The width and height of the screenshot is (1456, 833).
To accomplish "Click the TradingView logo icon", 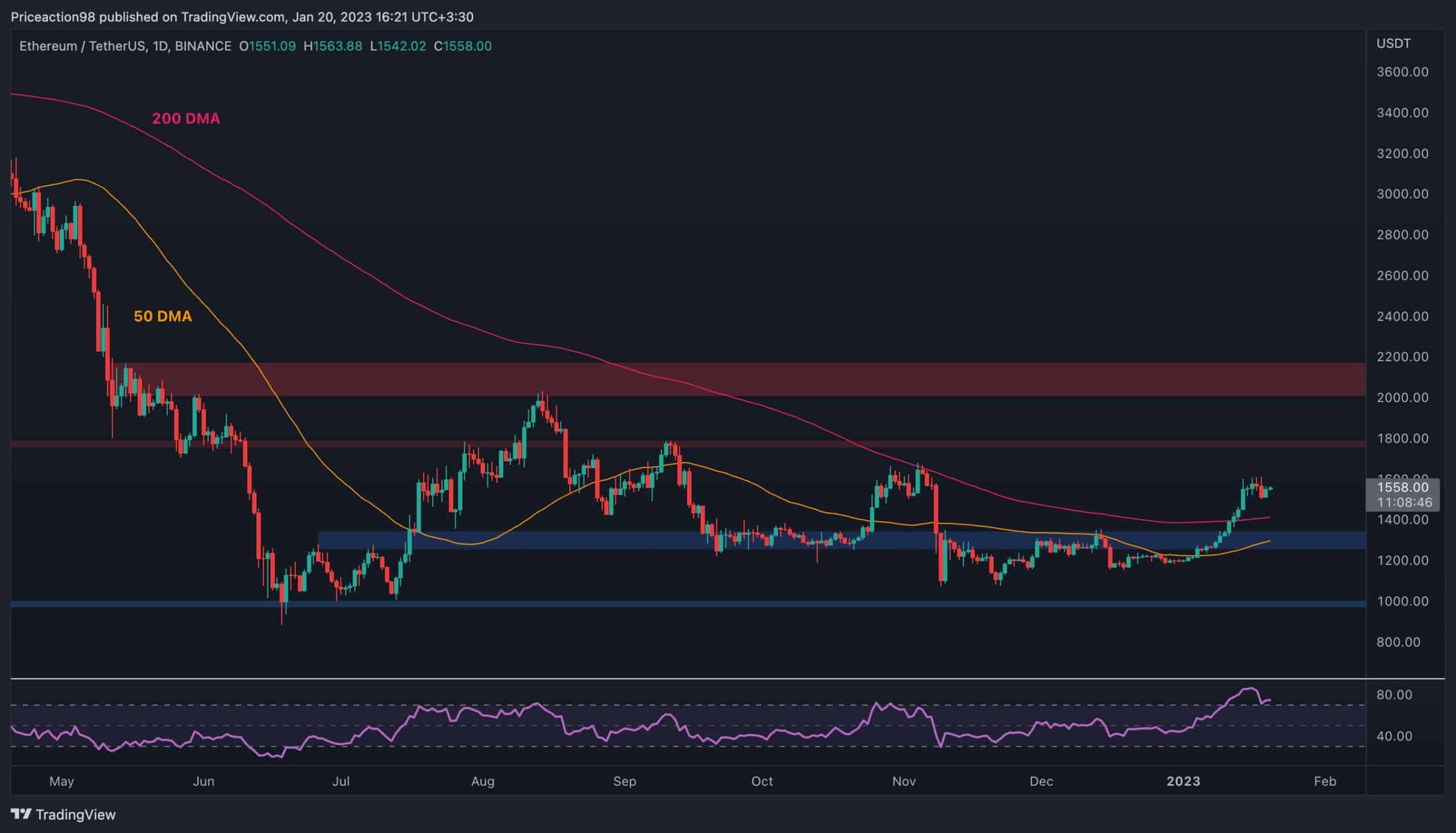I will click(x=21, y=814).
